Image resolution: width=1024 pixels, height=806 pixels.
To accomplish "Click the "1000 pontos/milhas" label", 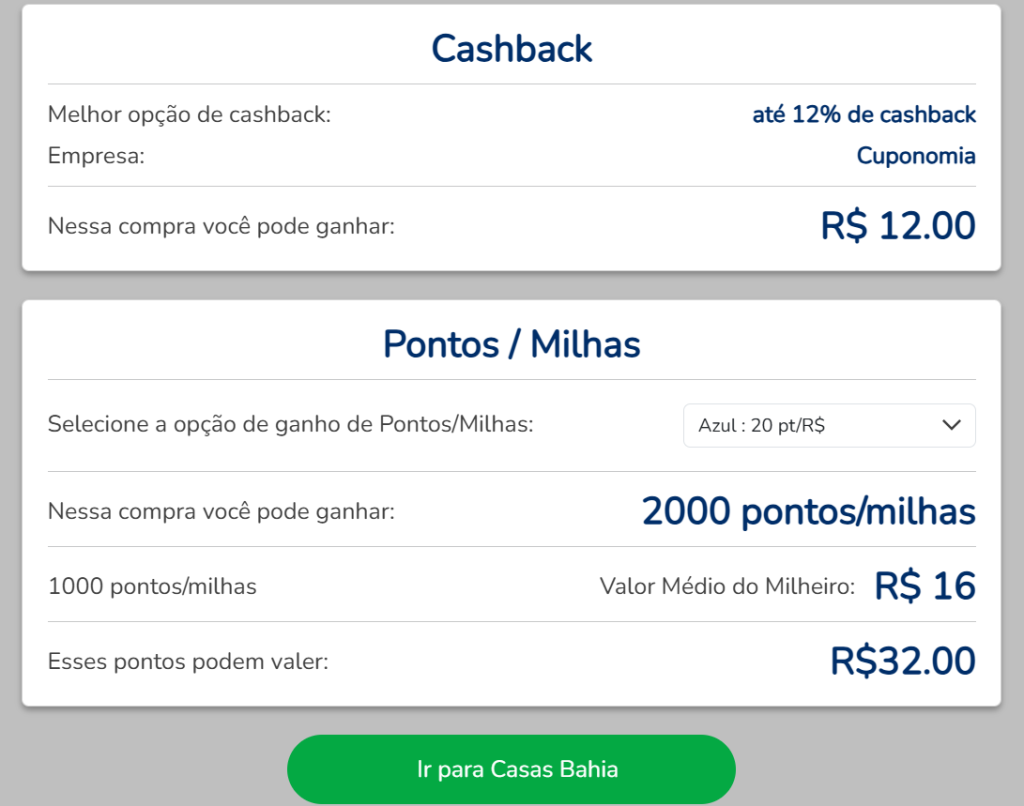I will click(x=152, y=587).
